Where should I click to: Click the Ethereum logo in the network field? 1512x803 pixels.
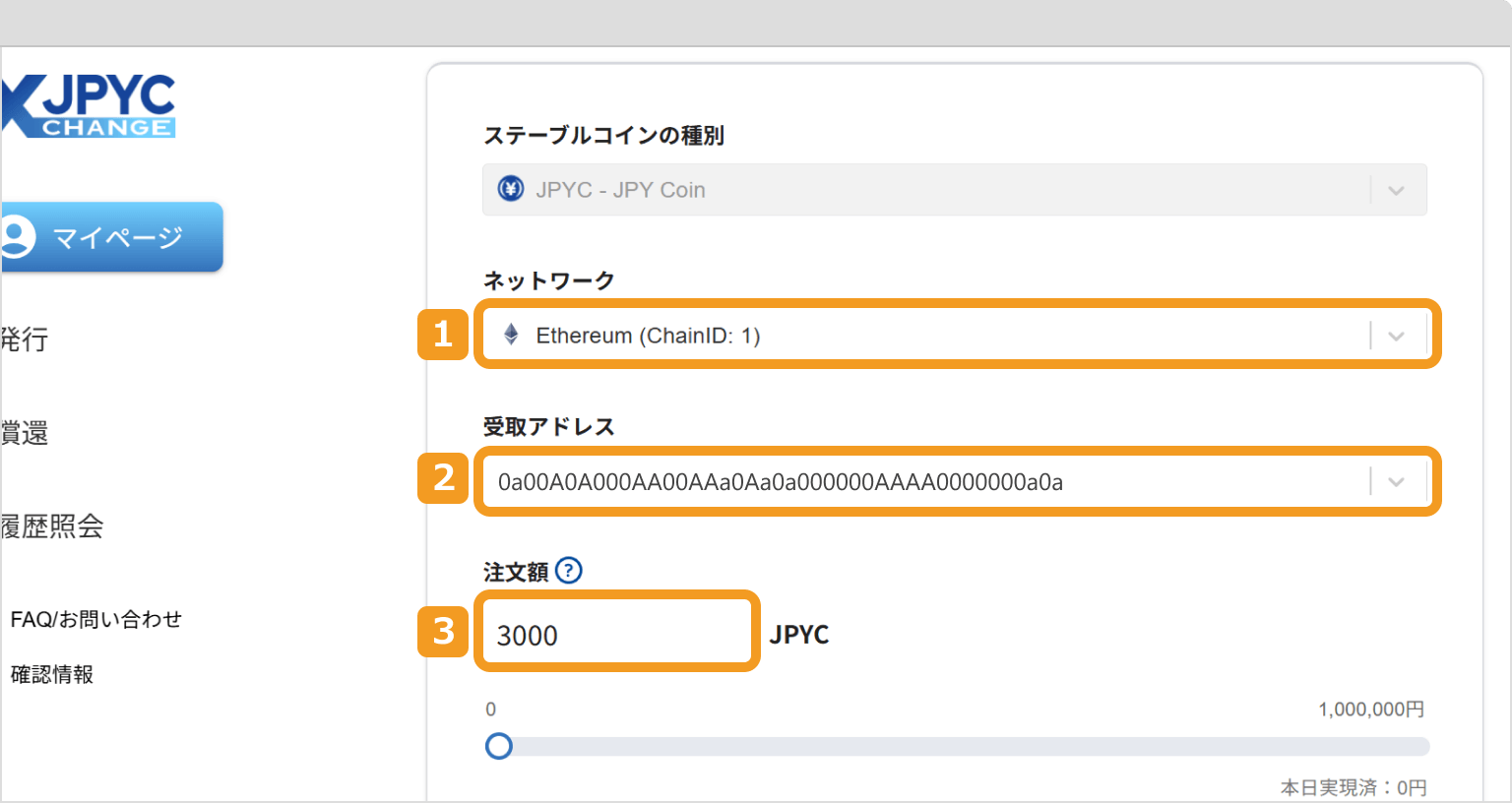click(x=511, y=335)
